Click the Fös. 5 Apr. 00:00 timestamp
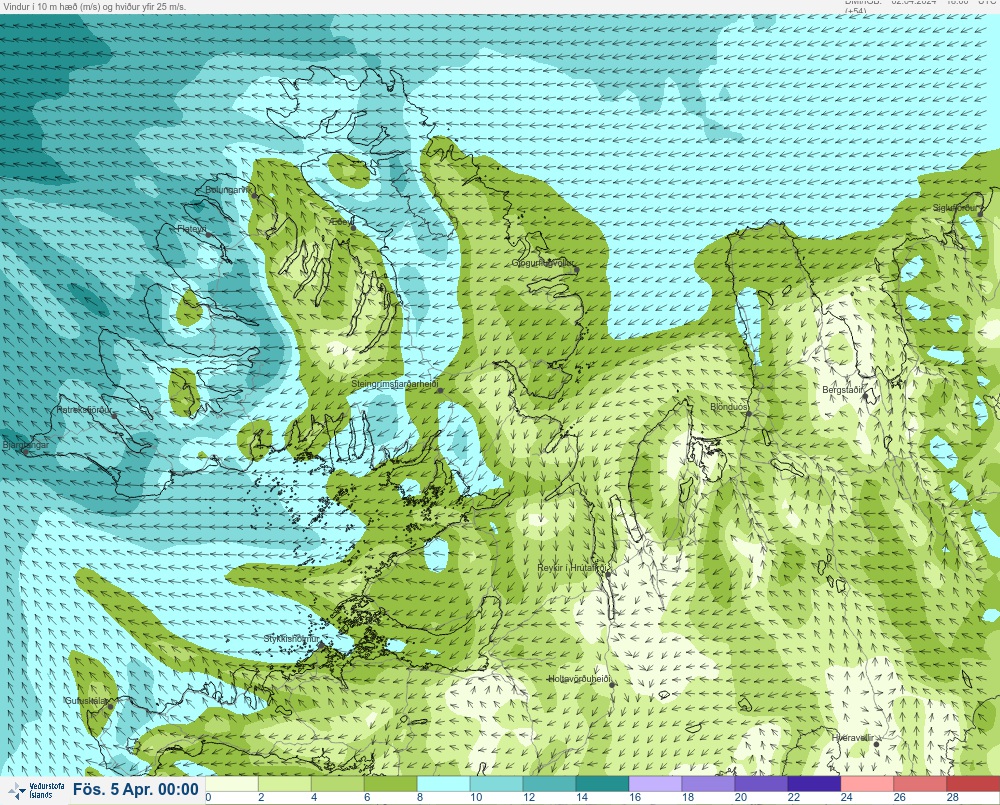The width and height of the screenshot is (1000, 805). (136, 789)
